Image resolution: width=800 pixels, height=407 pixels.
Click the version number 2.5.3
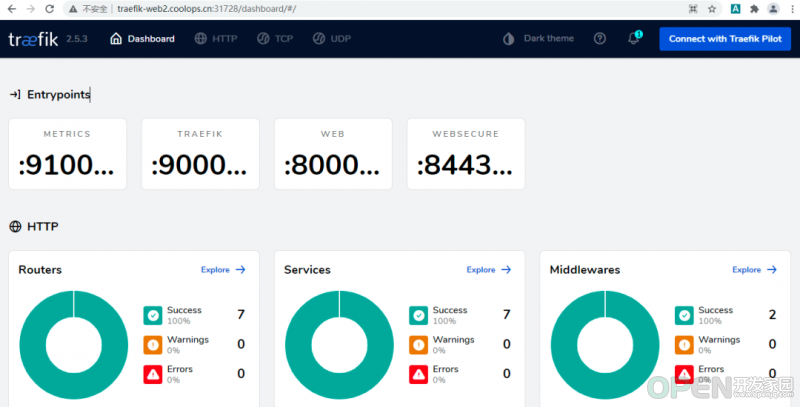coord(77,39)
